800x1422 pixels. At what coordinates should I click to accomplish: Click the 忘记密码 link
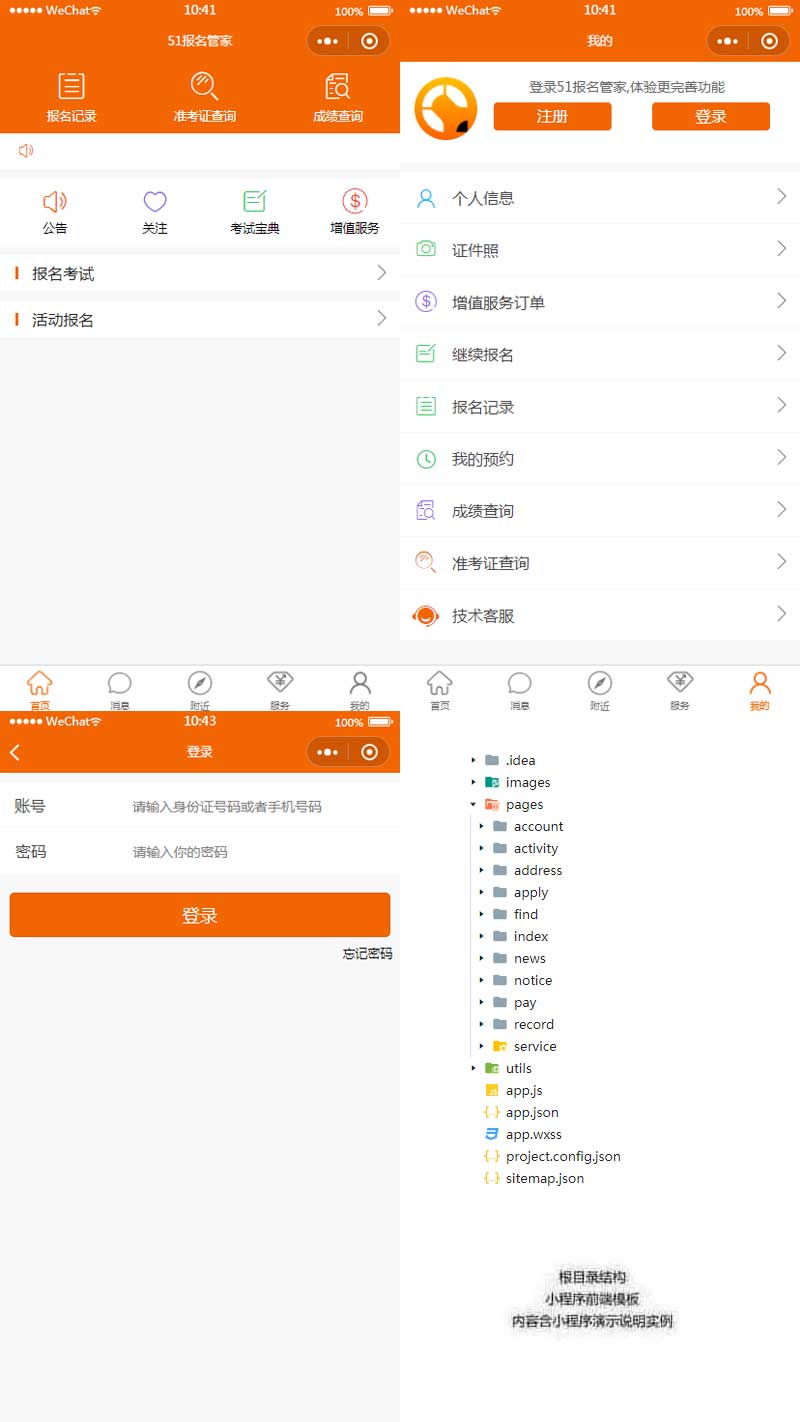(x=367, y=954)
